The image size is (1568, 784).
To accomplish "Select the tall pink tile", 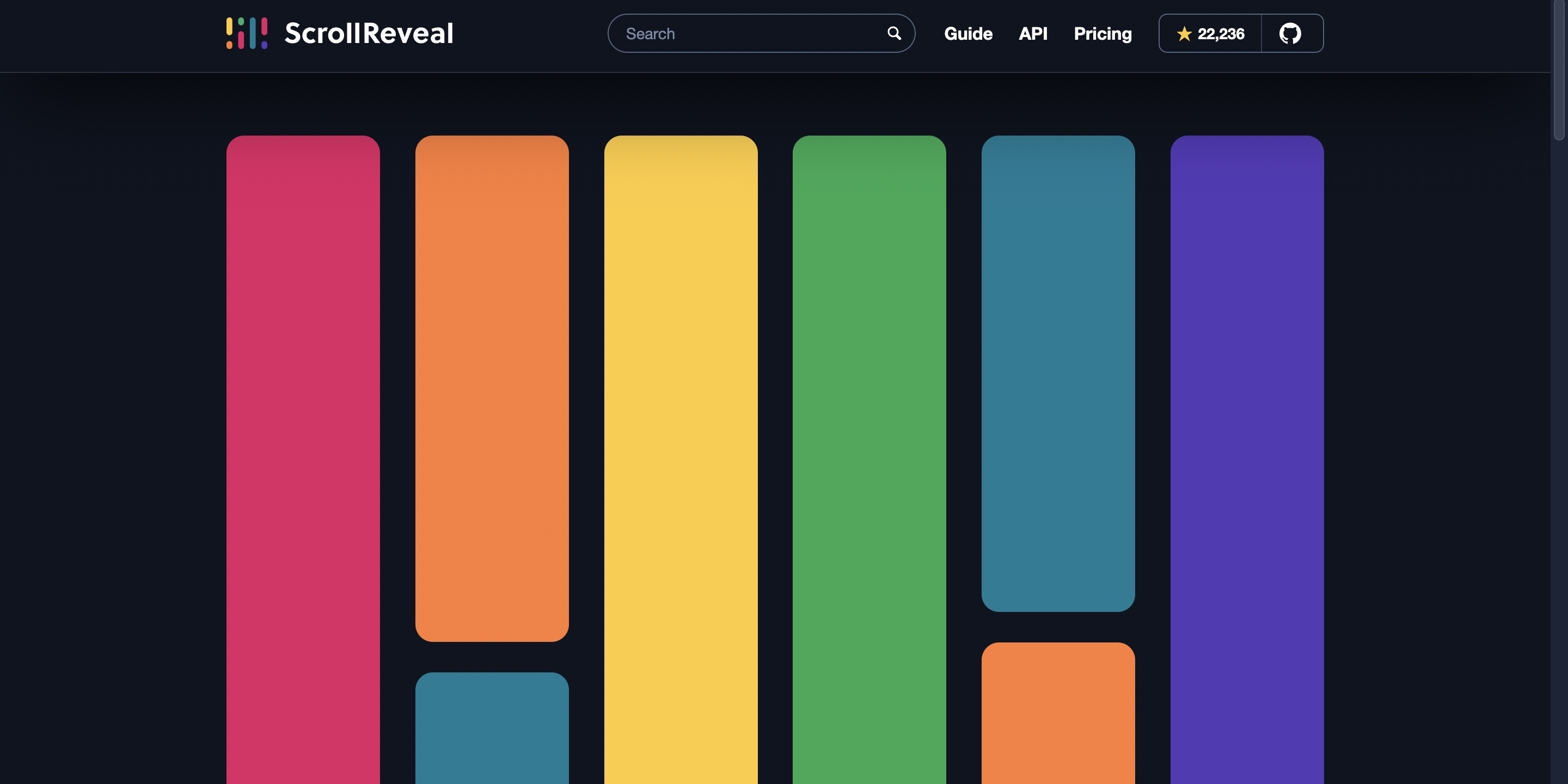I will [x=303, y=460].
